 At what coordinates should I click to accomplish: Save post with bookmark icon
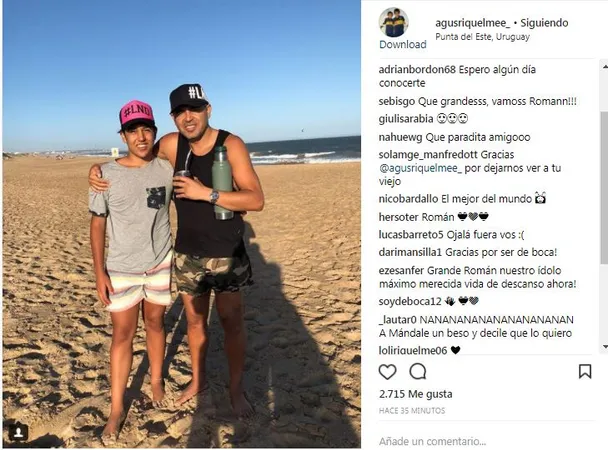tap(585, 371)
